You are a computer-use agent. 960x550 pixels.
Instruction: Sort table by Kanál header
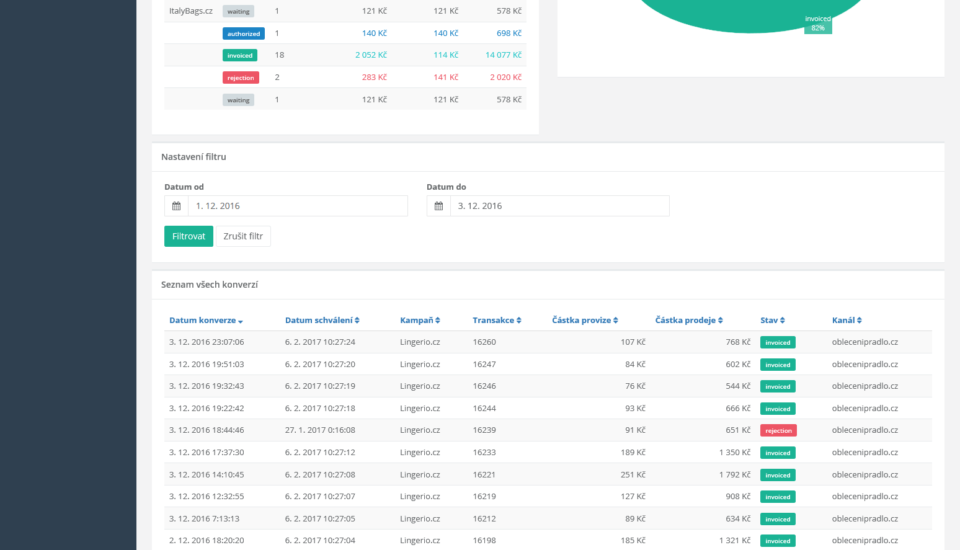847,320
